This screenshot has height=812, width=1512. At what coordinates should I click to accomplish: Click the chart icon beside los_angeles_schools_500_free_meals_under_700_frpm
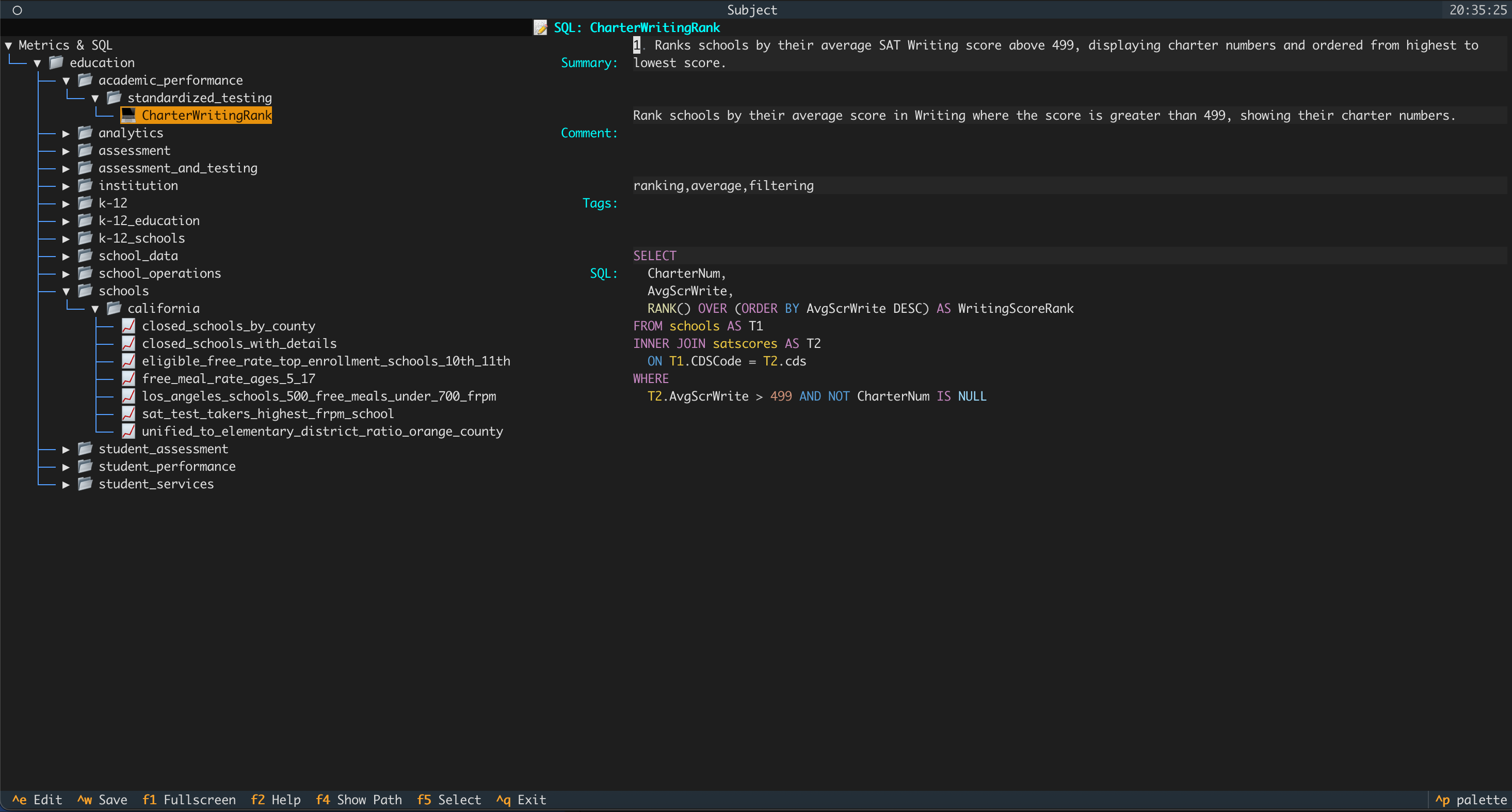click(x=128, y=396)
